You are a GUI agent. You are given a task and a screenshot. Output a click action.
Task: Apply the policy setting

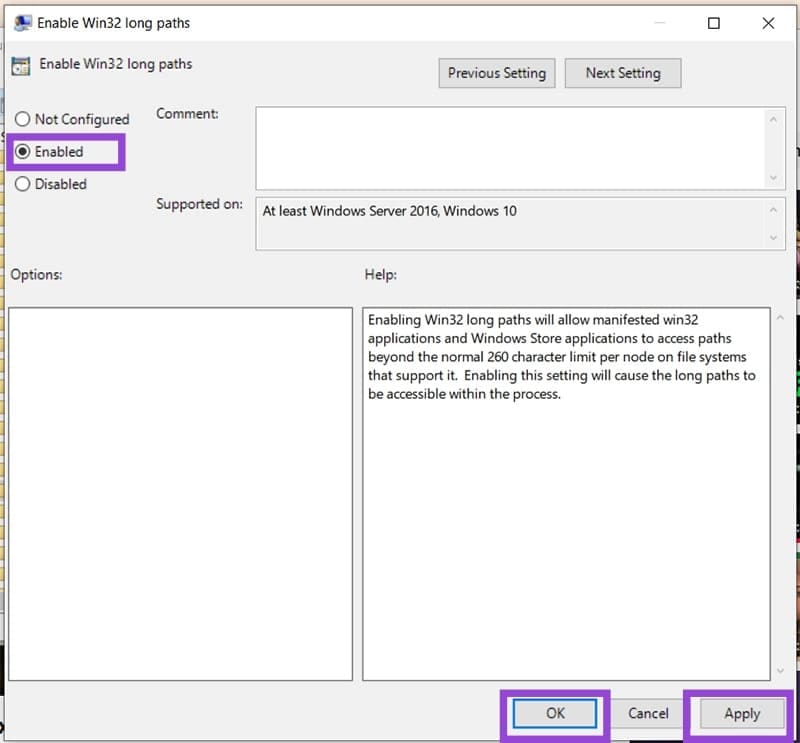[740, 713]
